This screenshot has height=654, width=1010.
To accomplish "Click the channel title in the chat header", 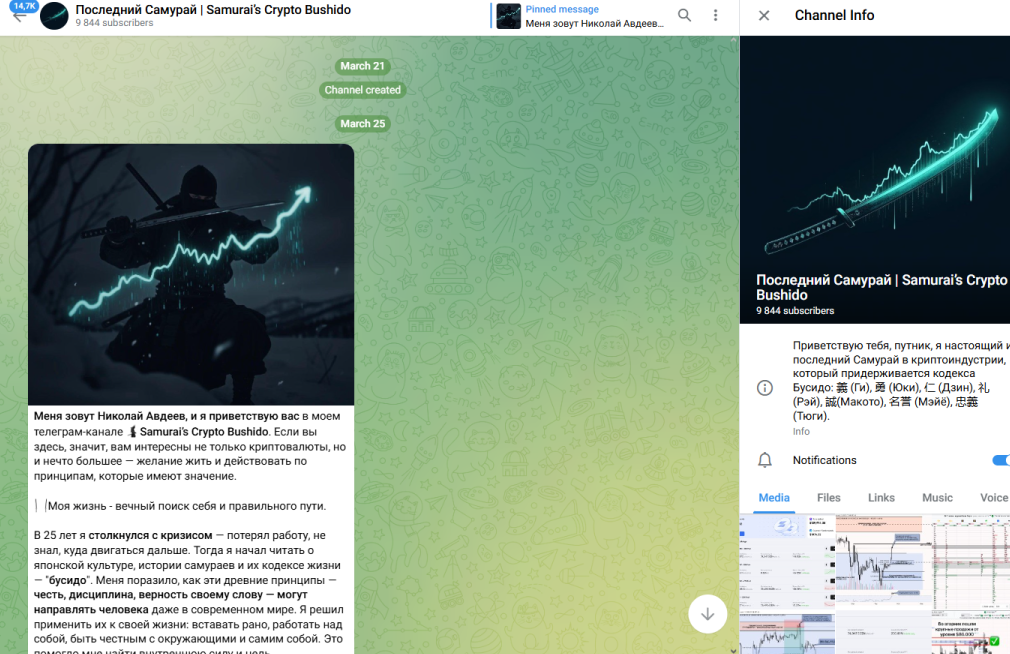I will pos(213,10).
